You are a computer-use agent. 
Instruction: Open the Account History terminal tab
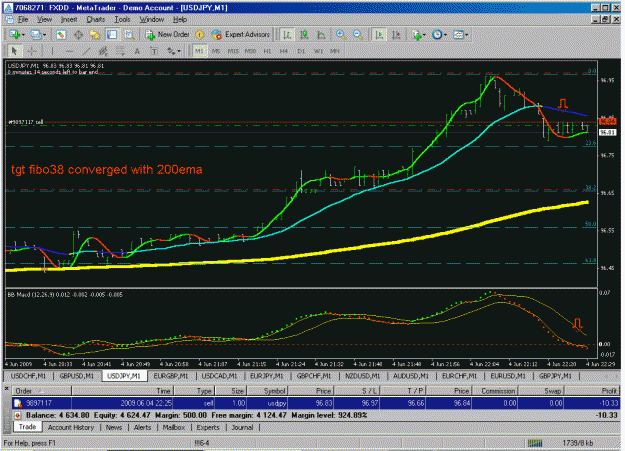pyautogui.click(x=71, y=427)
